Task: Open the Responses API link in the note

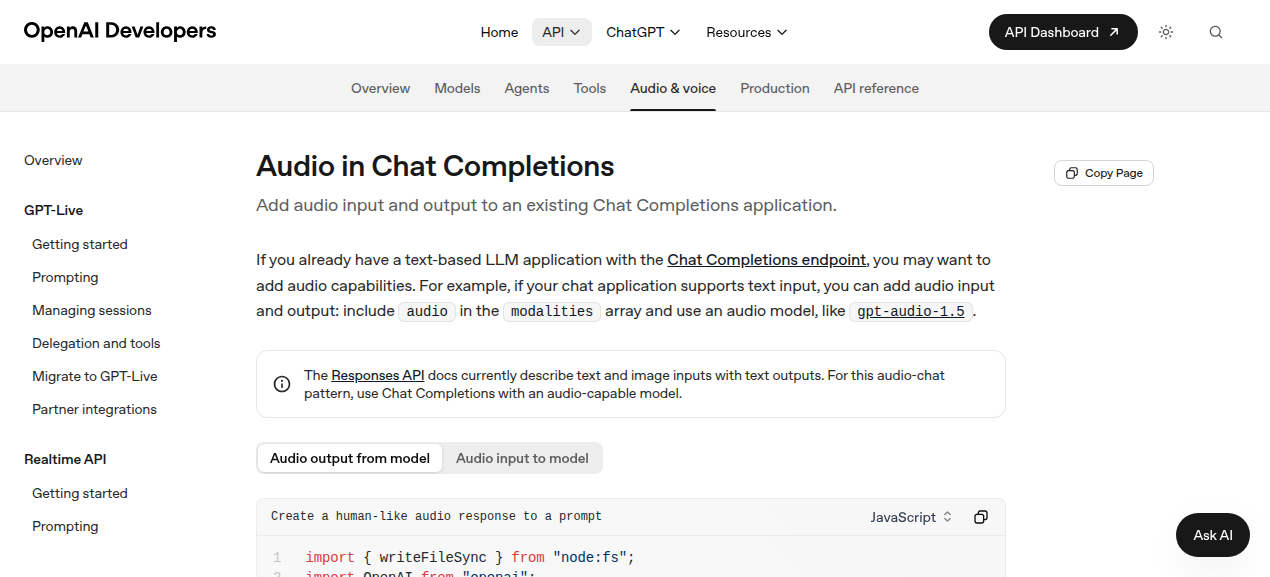Action: 378,375
